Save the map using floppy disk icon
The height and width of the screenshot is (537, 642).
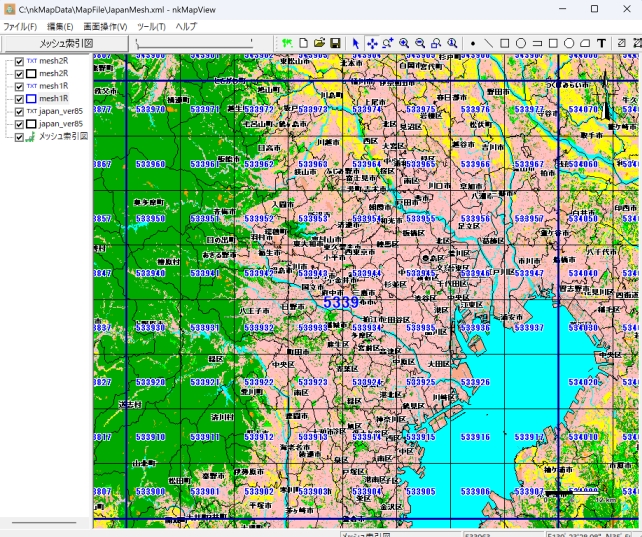pyautogui.click(x=336, y=44)
